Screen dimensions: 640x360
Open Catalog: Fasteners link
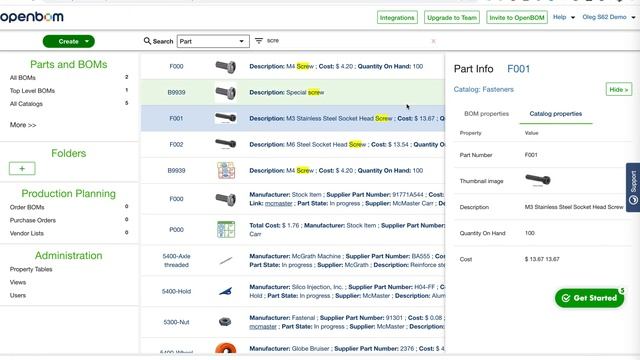click(484, 89)
